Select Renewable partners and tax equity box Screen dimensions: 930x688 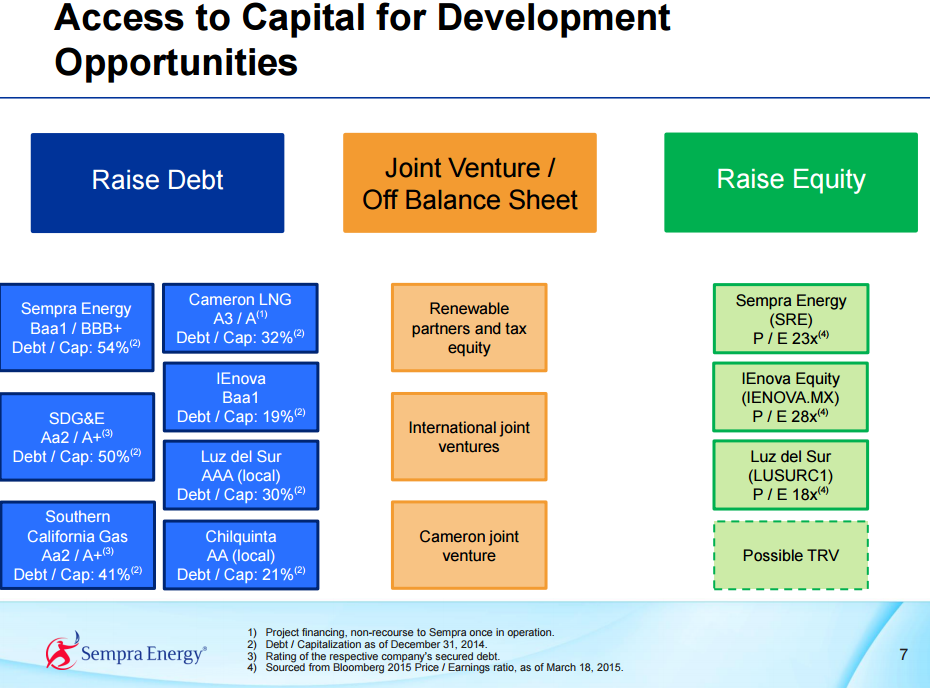pyautogui.click(x=469, y=327)
